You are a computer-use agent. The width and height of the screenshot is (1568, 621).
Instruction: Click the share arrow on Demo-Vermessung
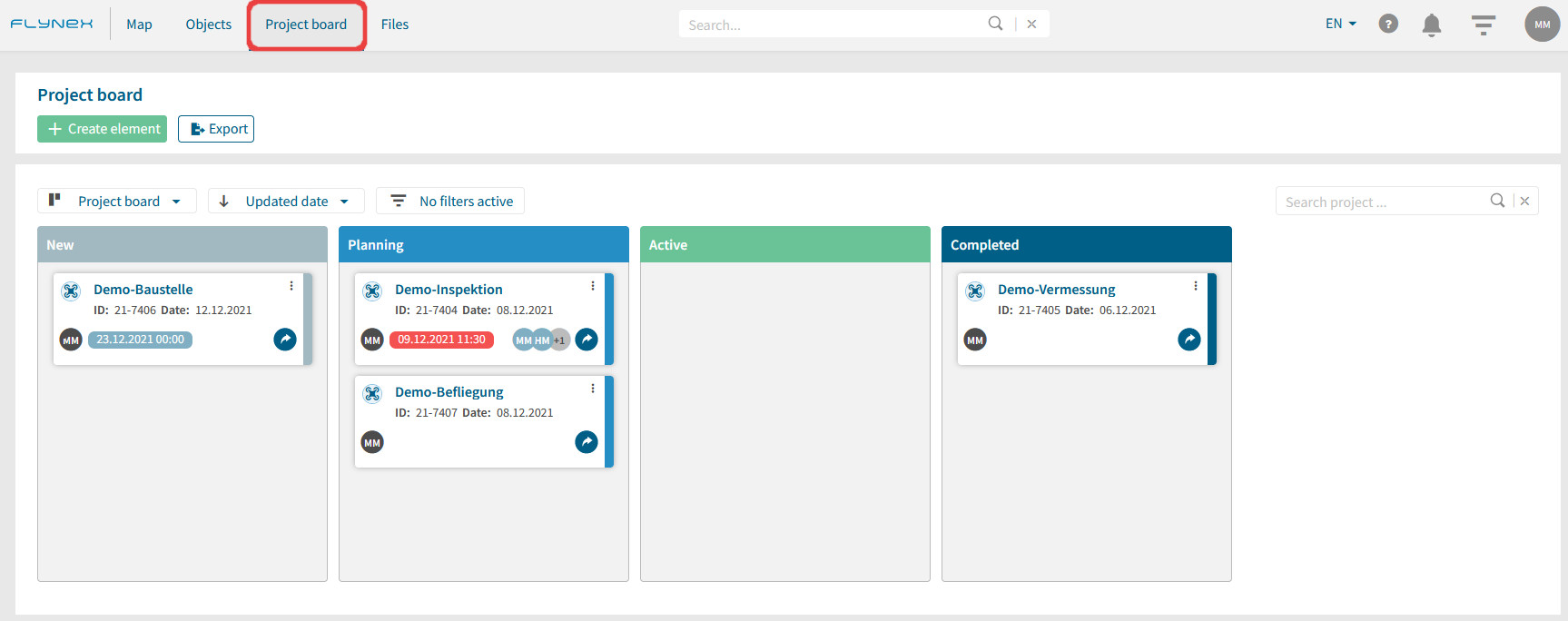point(1189,340)
